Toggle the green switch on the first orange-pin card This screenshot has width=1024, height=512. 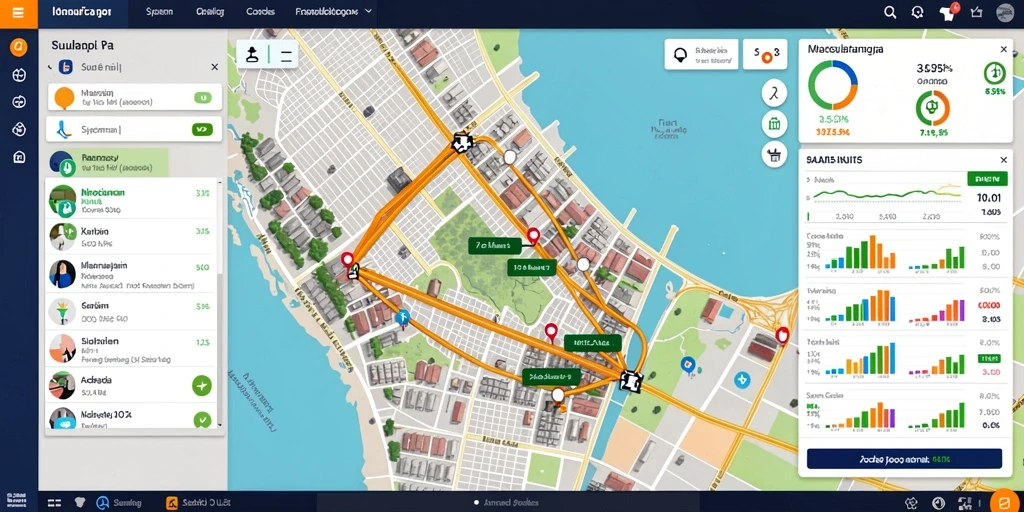[x=202, y=98]
